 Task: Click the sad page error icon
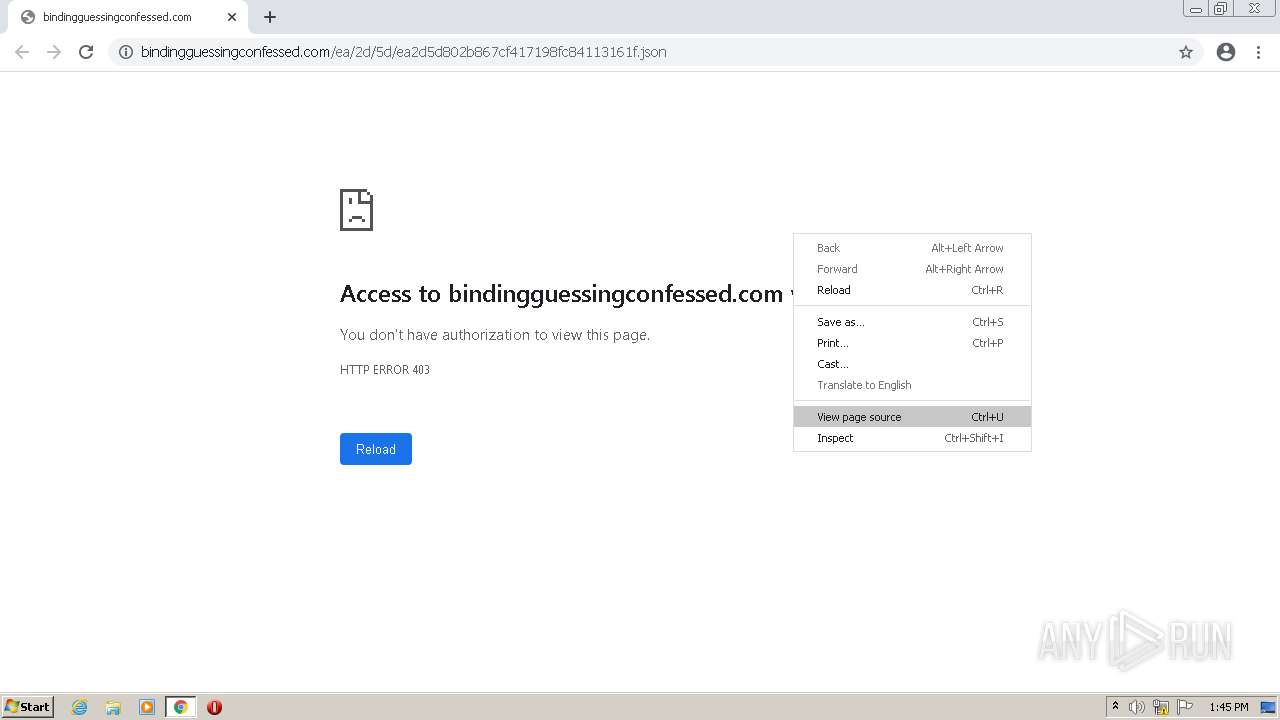[356, 210]
